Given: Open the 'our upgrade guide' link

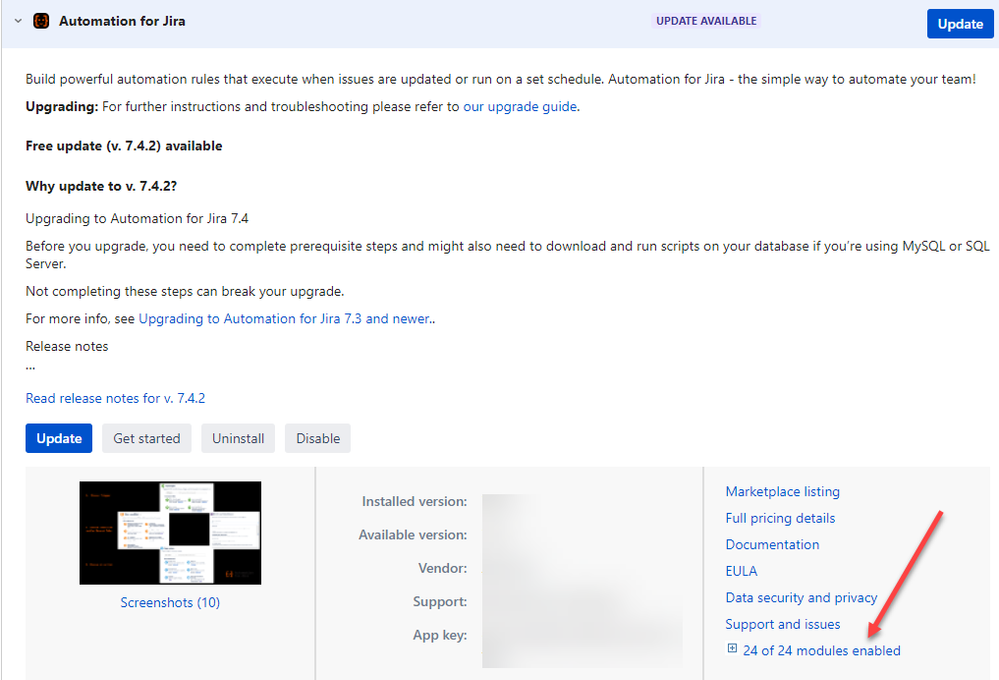Looking at the screenshot, I should coord(520,106).
